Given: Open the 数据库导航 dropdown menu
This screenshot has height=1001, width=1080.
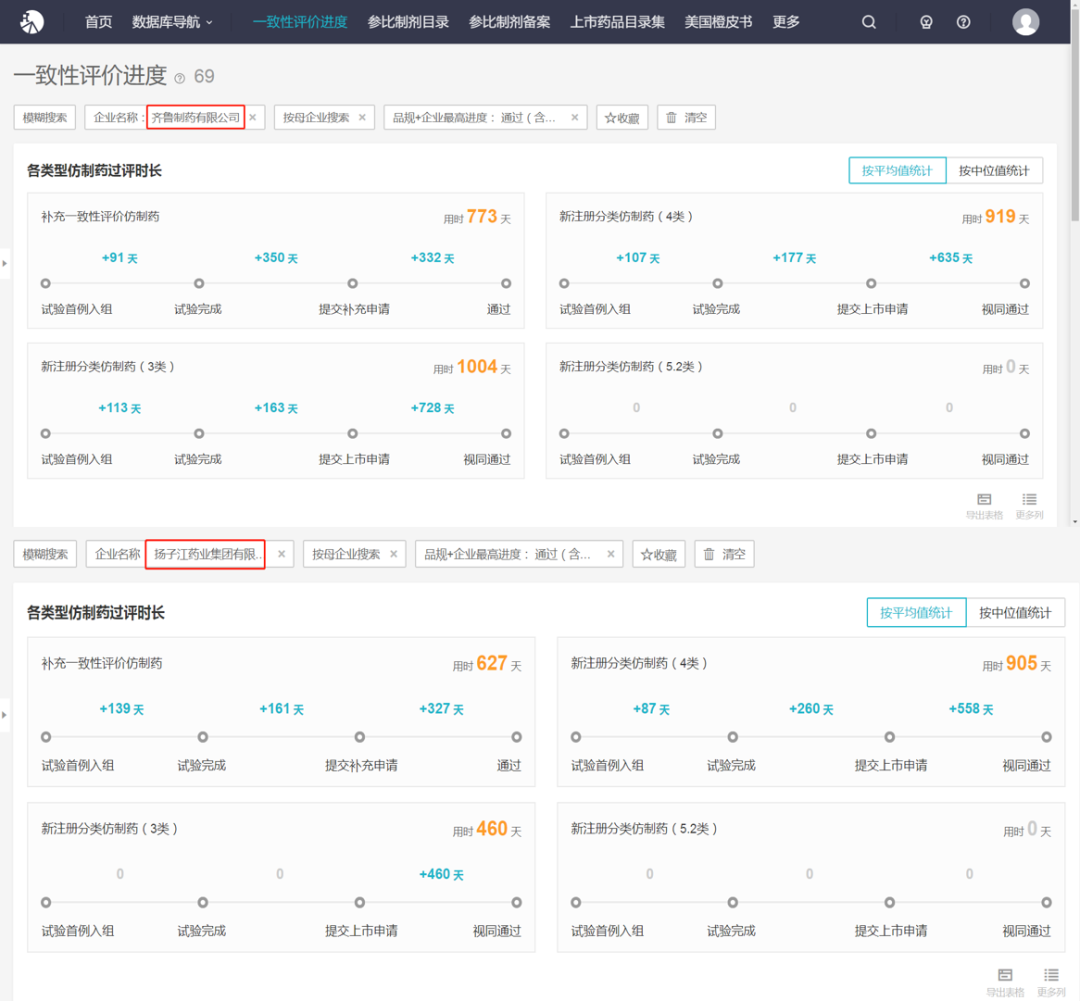Looking at the screenshot, I should click(x=172, y=22).
